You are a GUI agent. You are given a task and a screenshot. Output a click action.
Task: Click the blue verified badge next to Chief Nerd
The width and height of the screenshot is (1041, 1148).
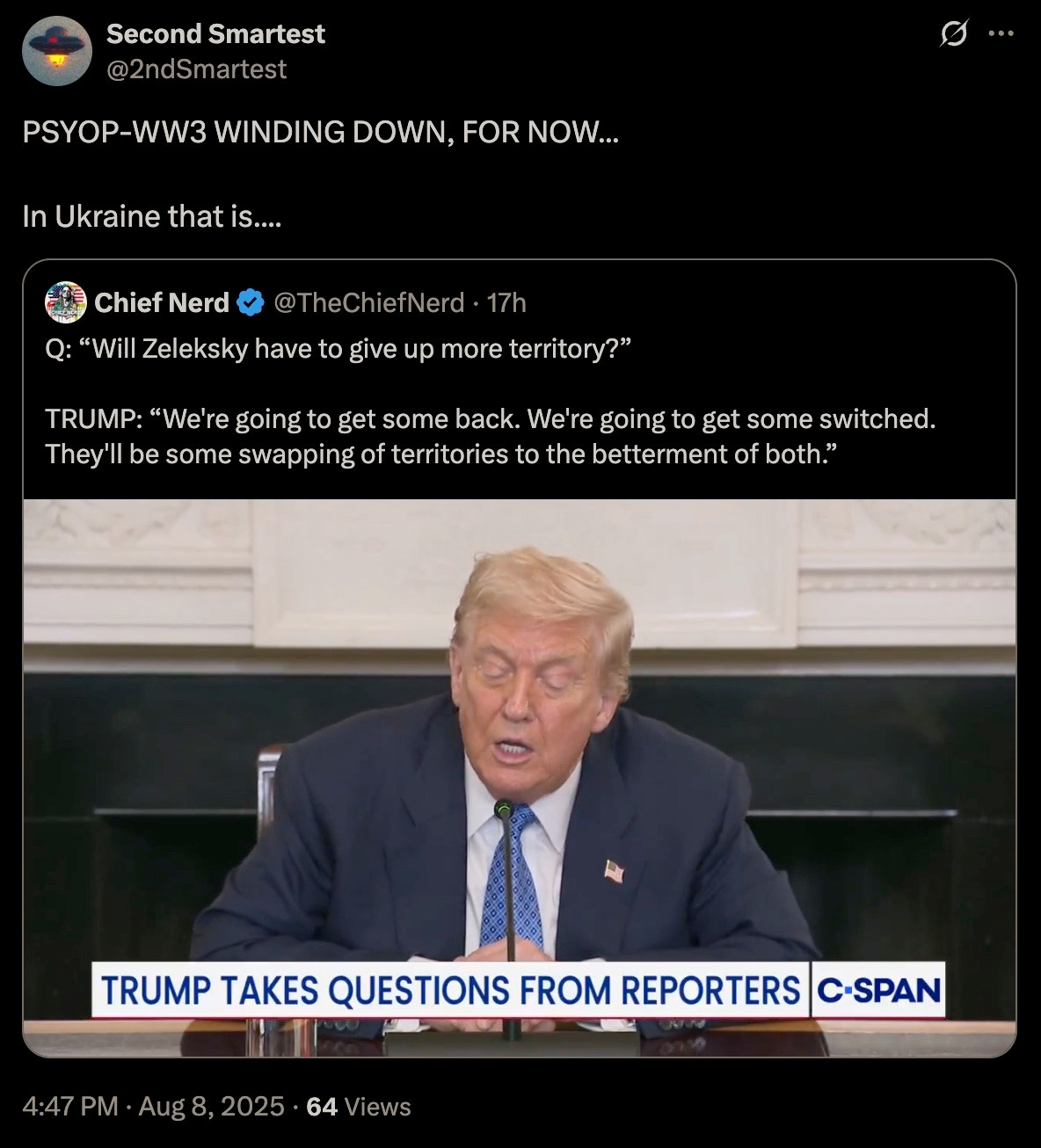251,303
